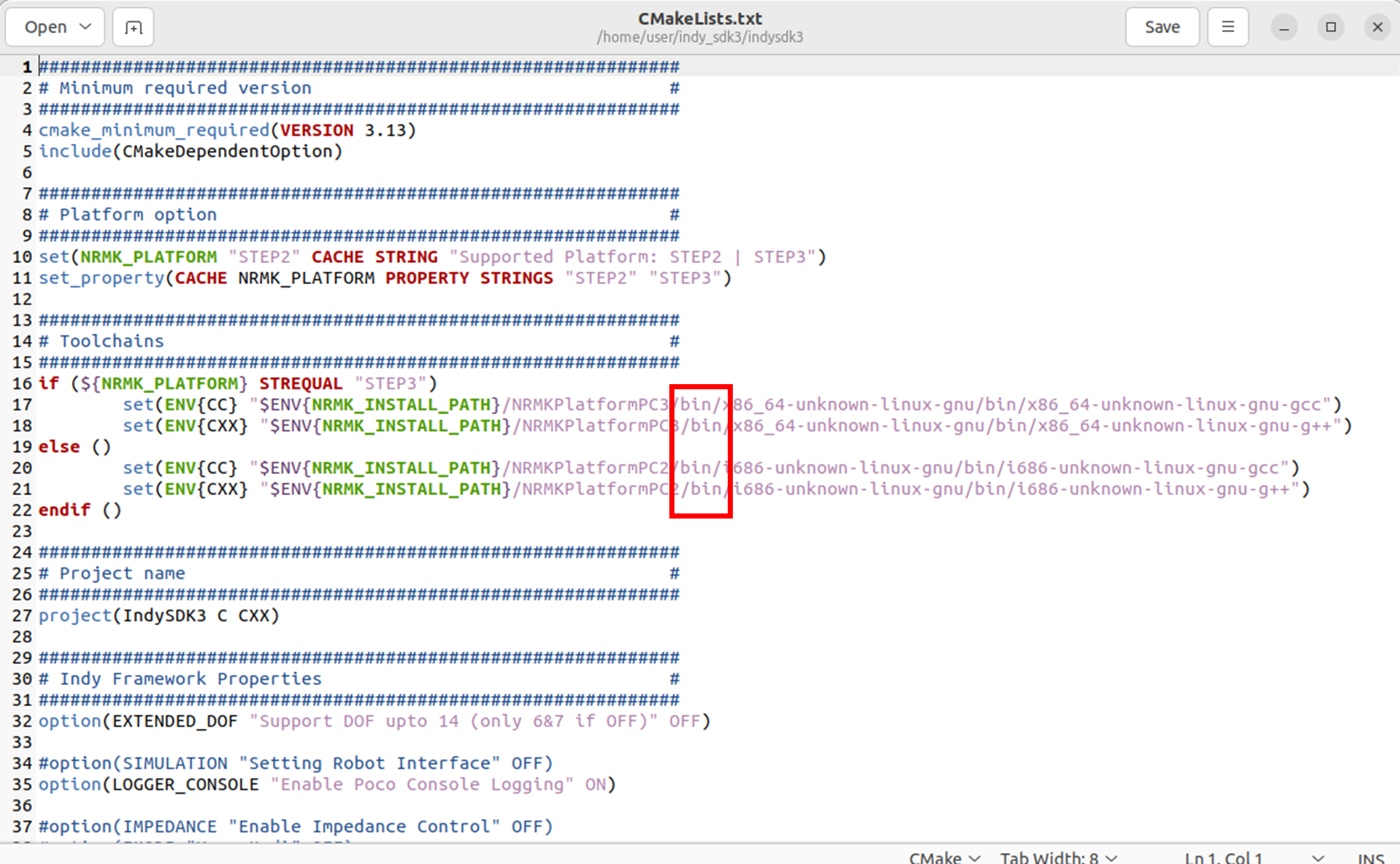Viewport: 1400px width, 864px height.
Task: Click the '# Minimum required version' comment
Action: [175, 88]
